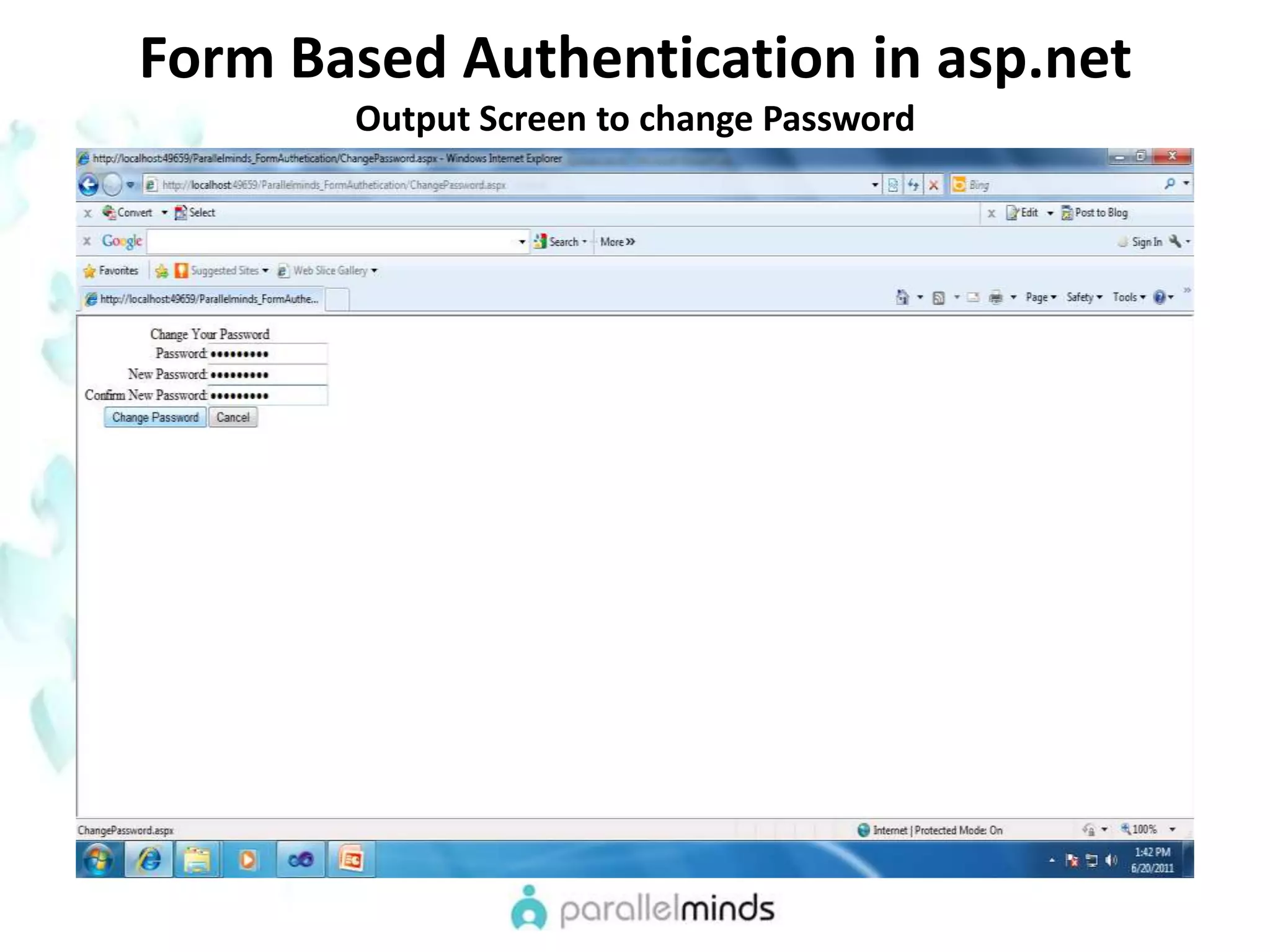Click the New Password input field
This screenshot has height=952, width=1270.
267,374
